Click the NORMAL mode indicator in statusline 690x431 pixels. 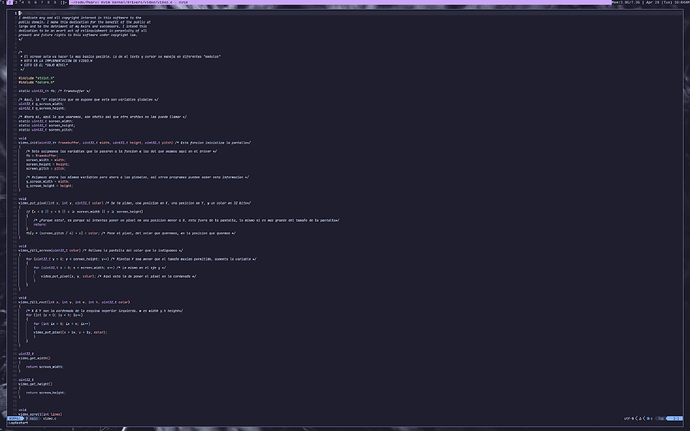pos(15,419)
